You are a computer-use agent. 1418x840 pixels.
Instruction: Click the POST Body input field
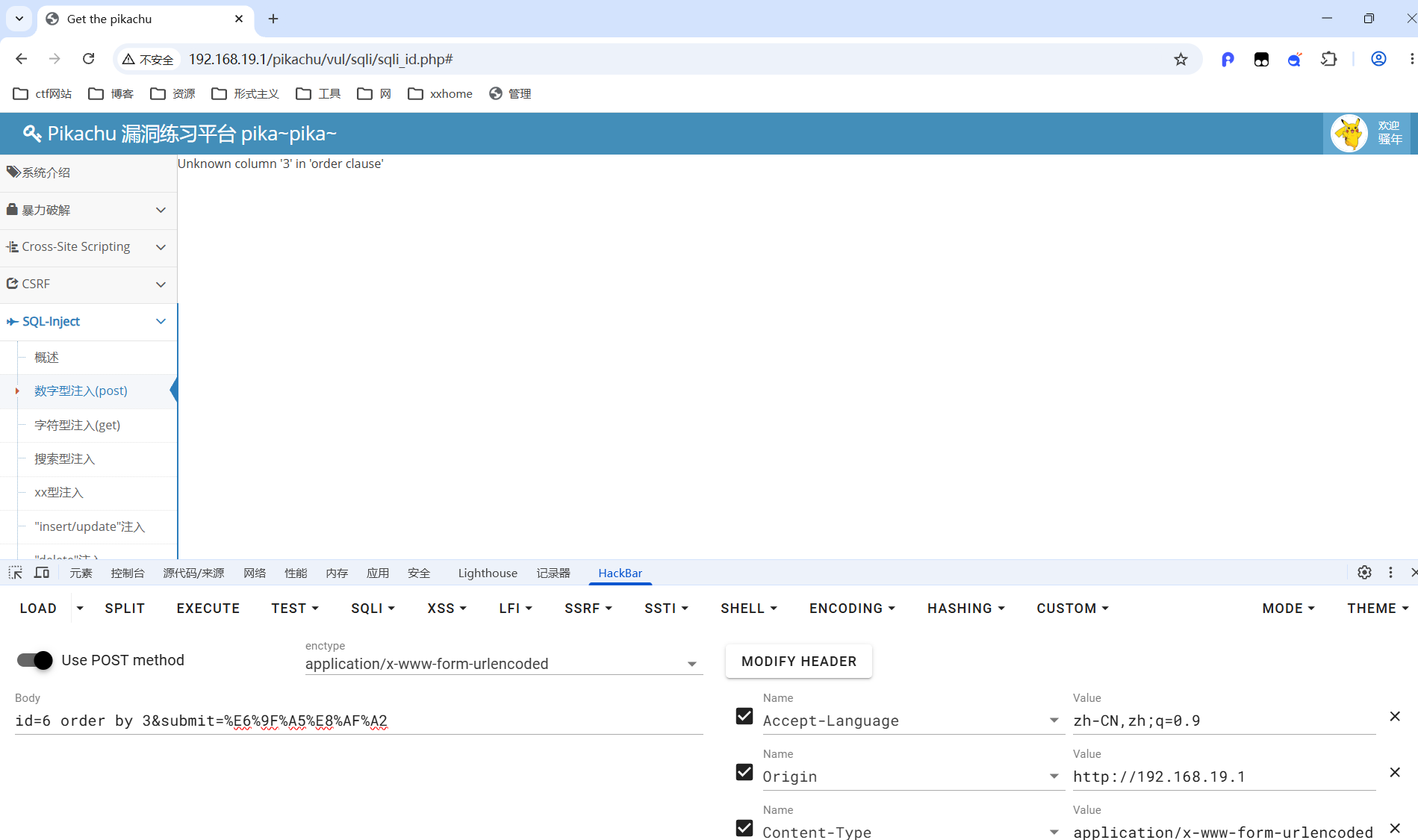359,721
